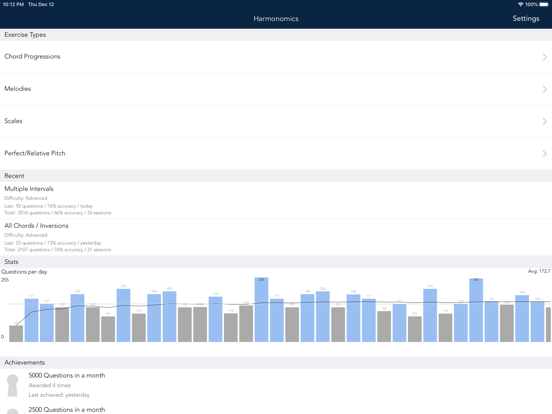This screenshot has width=552, height=414.
Task: Select the 5000 Questions in a month achievement
Action: (x=276, y=385)
